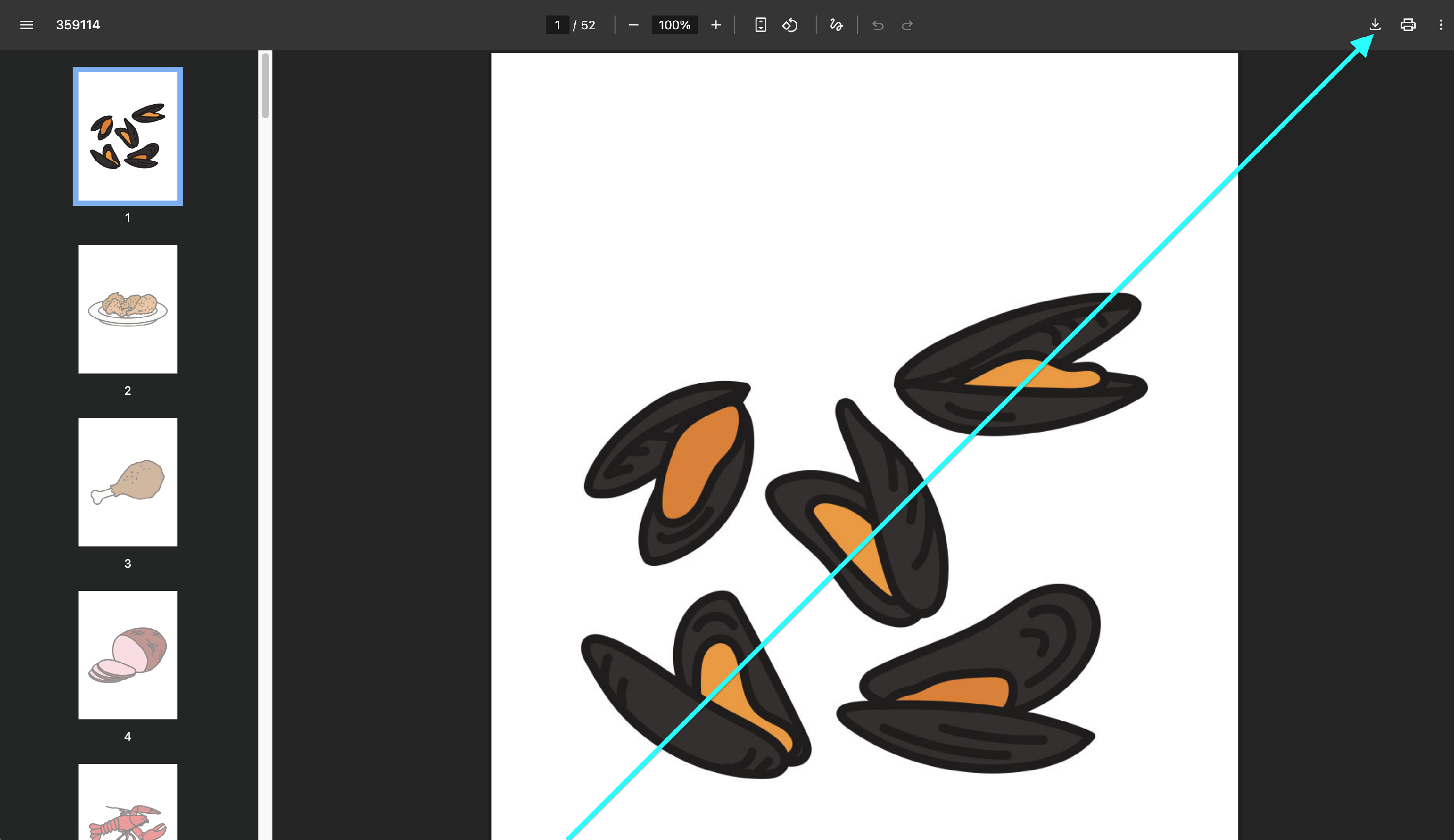Viewport: 1454px width, 840px height.
Task: Download the PDF file
Action: click(x=1375, y=25)
